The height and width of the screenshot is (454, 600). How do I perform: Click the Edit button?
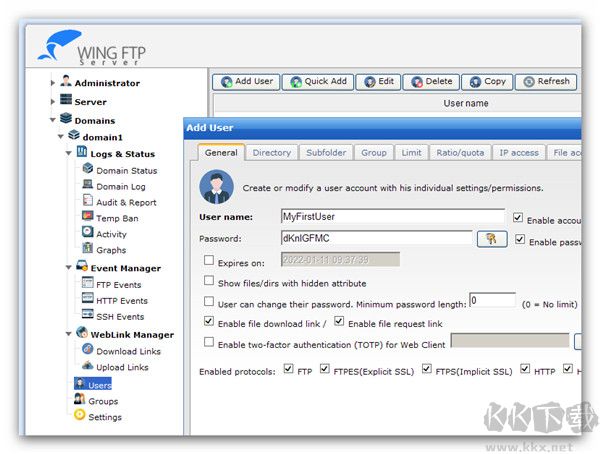tap(378, 82)
